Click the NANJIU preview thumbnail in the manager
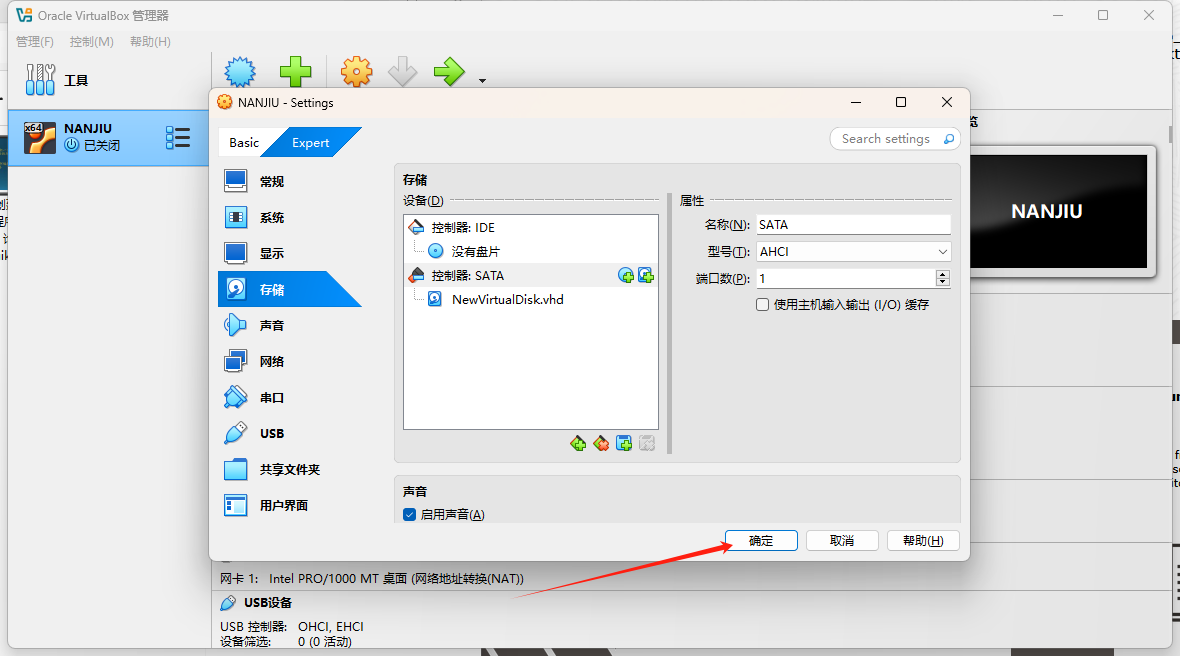 pyautogui.click(x=1057, y=211)
